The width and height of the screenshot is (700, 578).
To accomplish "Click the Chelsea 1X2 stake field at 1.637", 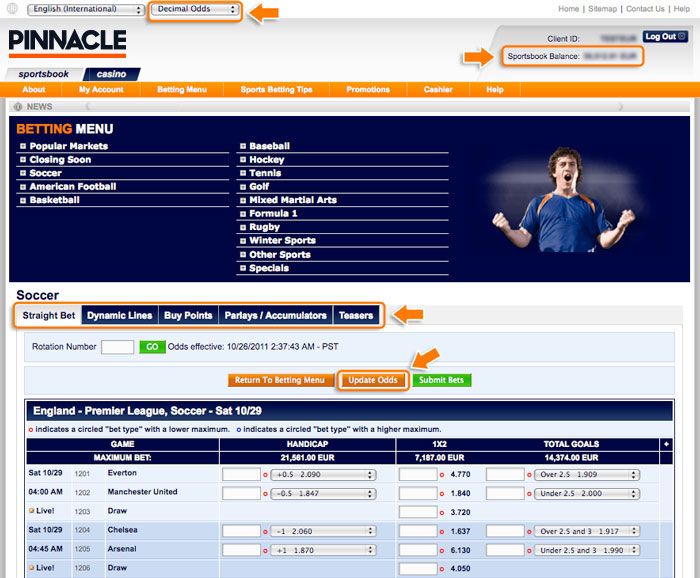I will pyautogui.click(x=418, y=531).
